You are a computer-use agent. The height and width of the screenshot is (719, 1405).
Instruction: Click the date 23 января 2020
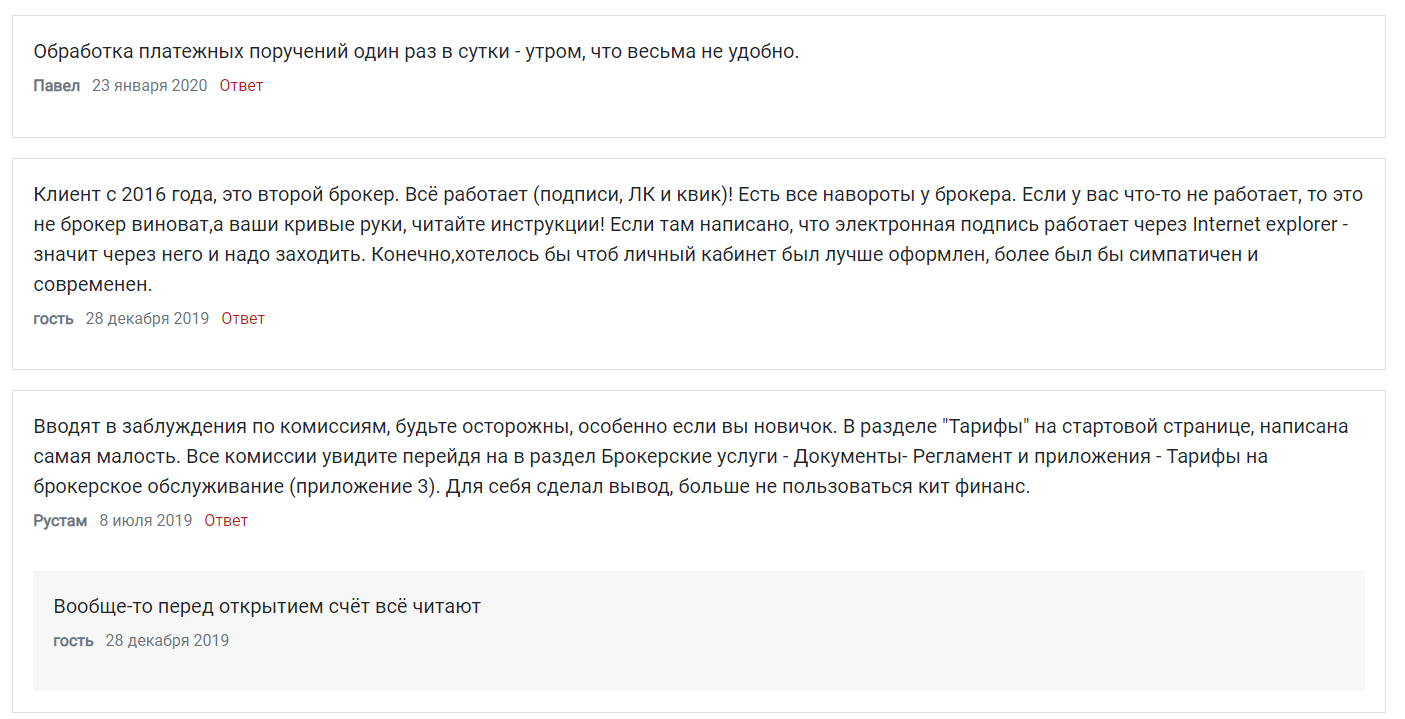coord(148,86)
